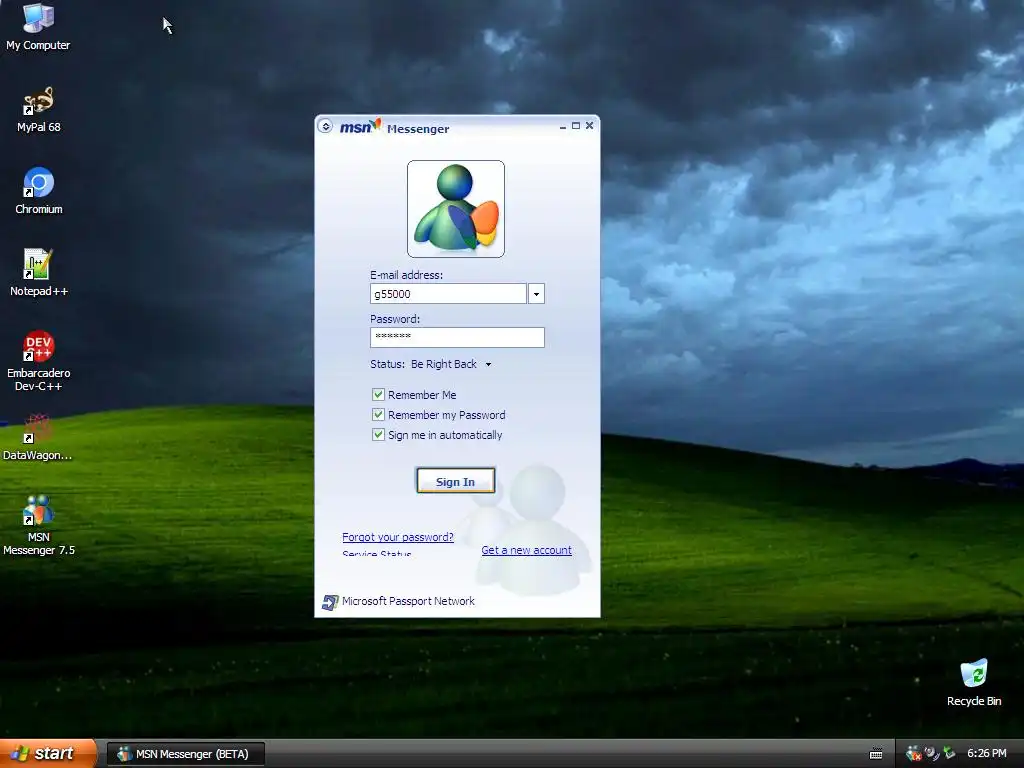Viewport: 1024px width, 768px height.
Task: Expand the E-mail address dropdown arrow
Action: (x=536, y=294)
